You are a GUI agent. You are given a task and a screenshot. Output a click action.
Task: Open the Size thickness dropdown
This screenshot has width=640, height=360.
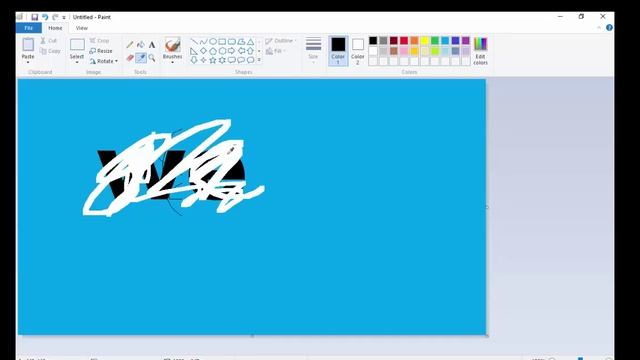(x=313, y=50)
